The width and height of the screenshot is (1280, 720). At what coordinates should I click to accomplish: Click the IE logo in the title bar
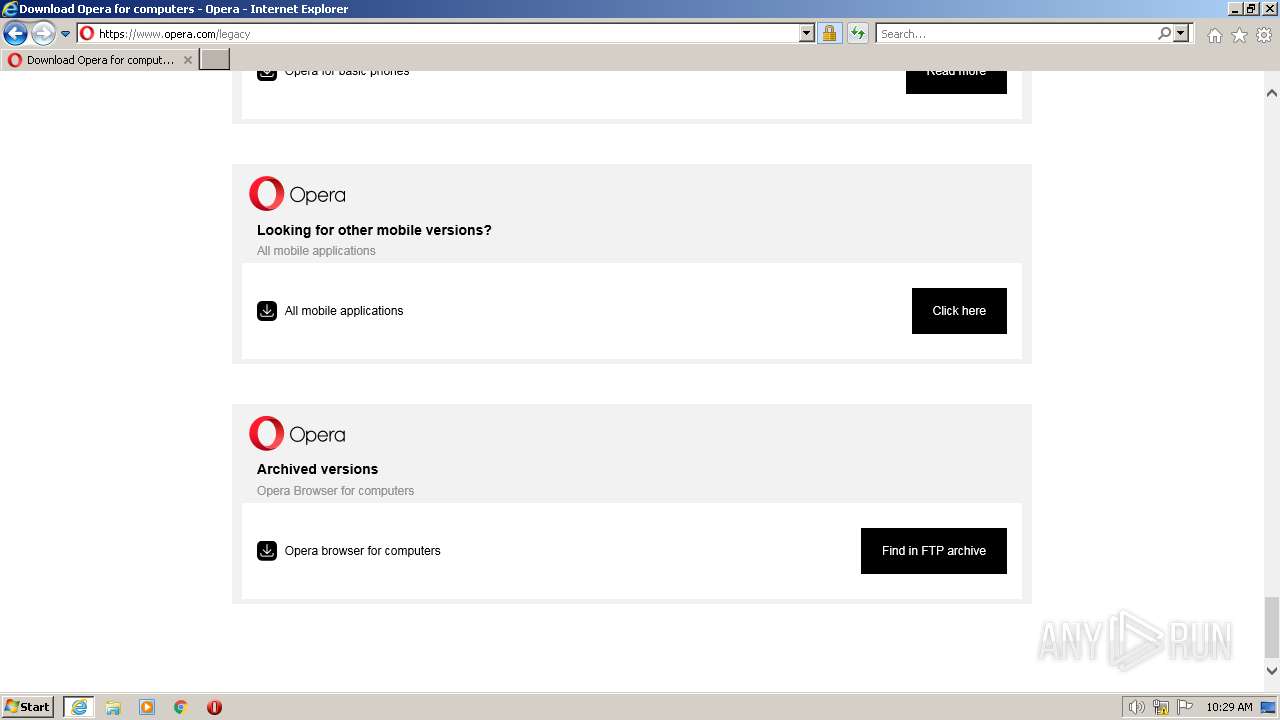click(x=10, y=9)
